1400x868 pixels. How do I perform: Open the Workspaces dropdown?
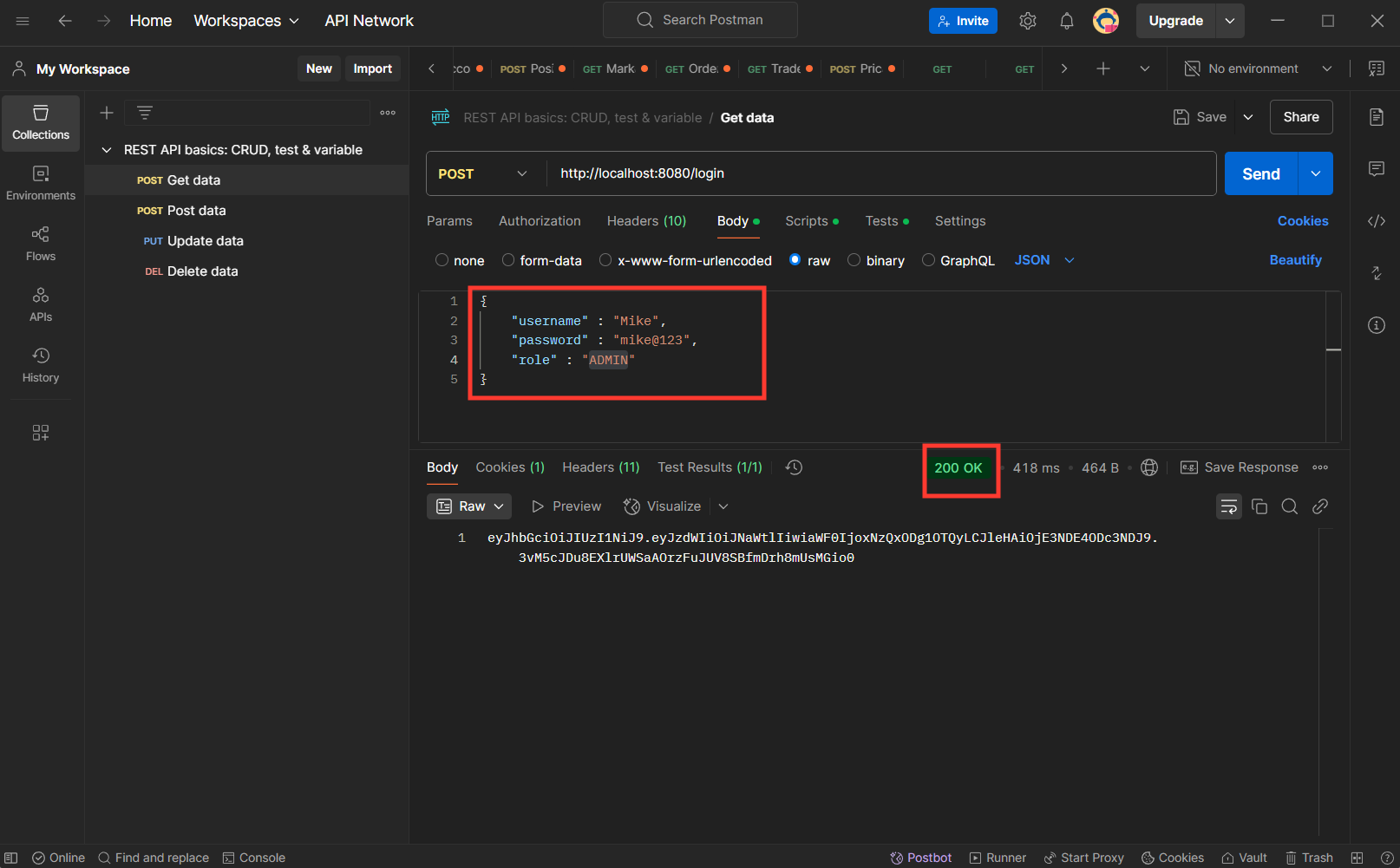pos(246,21)
